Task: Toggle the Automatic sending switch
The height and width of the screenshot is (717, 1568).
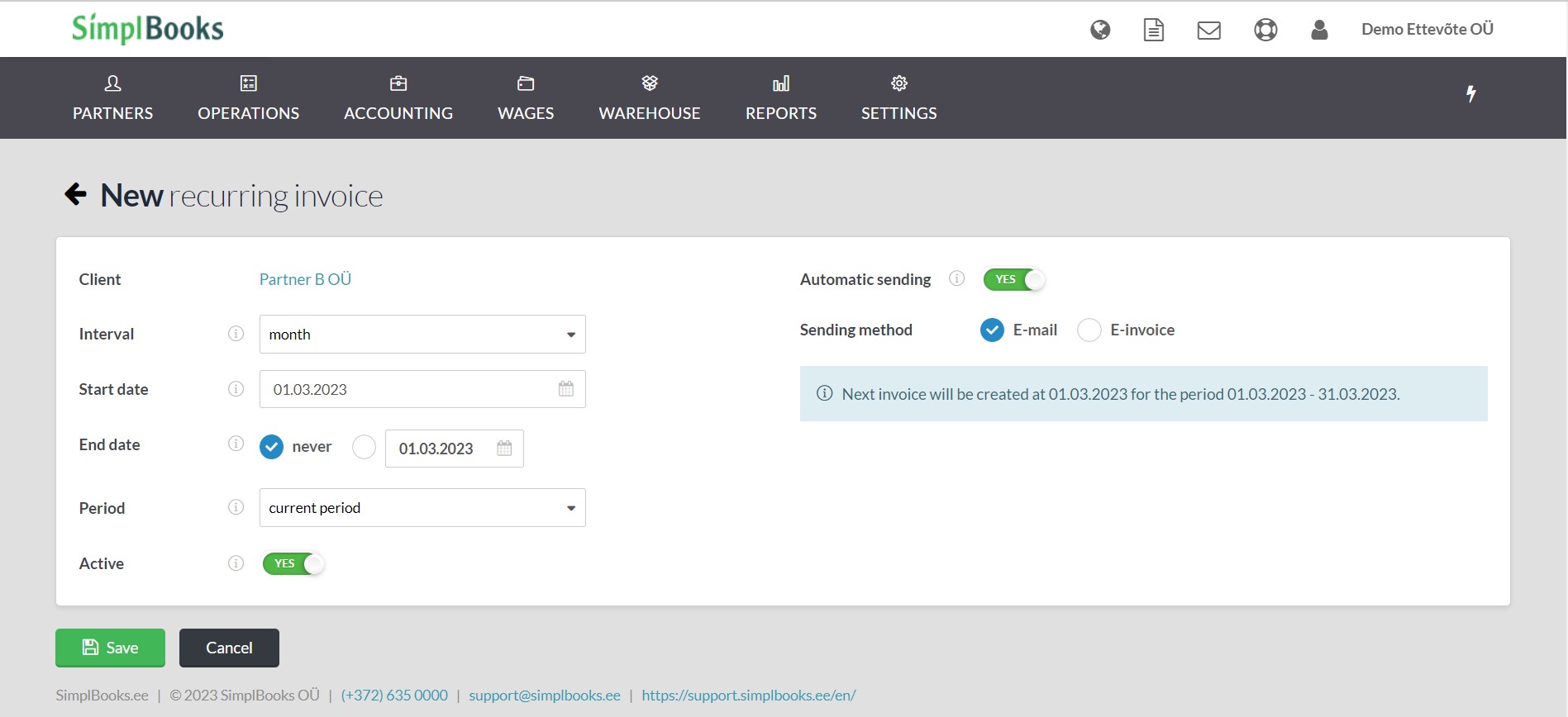Action: point(1014,279)
